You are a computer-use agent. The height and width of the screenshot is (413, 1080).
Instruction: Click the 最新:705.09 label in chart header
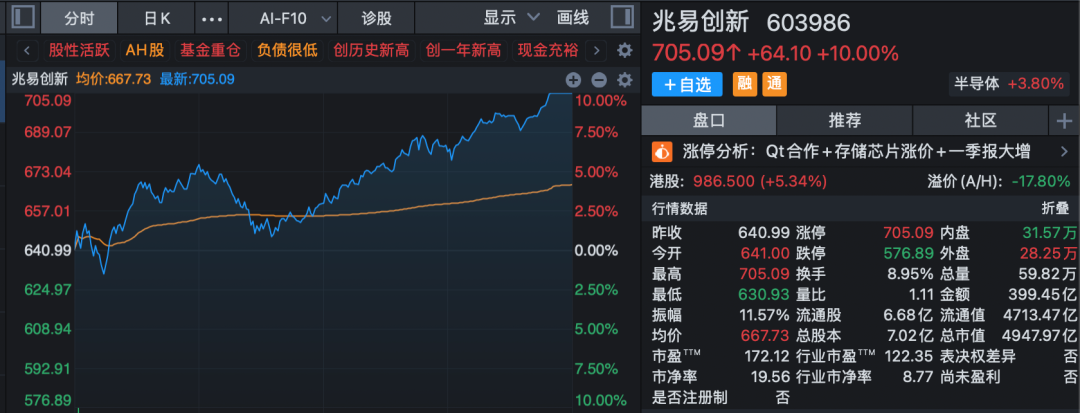pos(197,79)
